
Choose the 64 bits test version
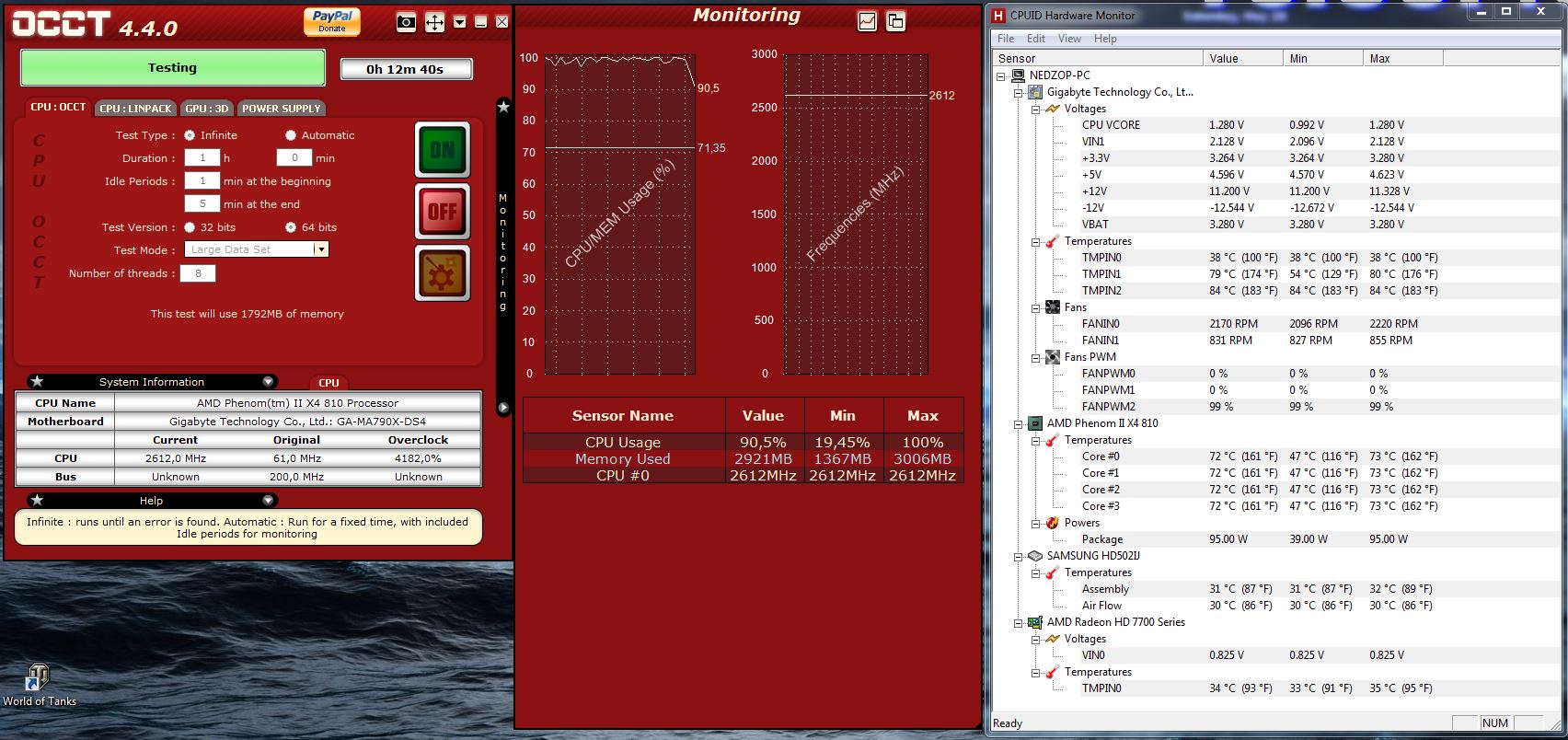pyautogui.click(x=291, y=227)
